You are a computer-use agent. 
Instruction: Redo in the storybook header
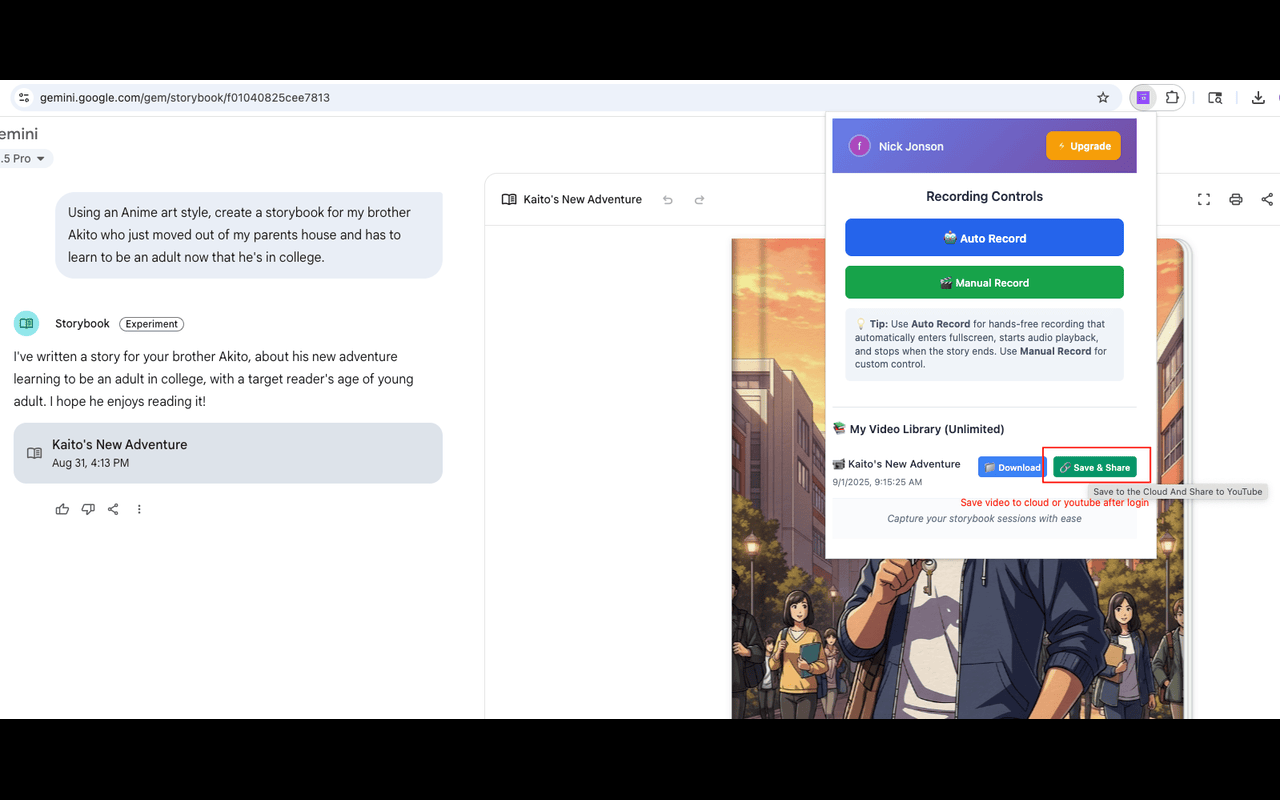pos(699,200)
